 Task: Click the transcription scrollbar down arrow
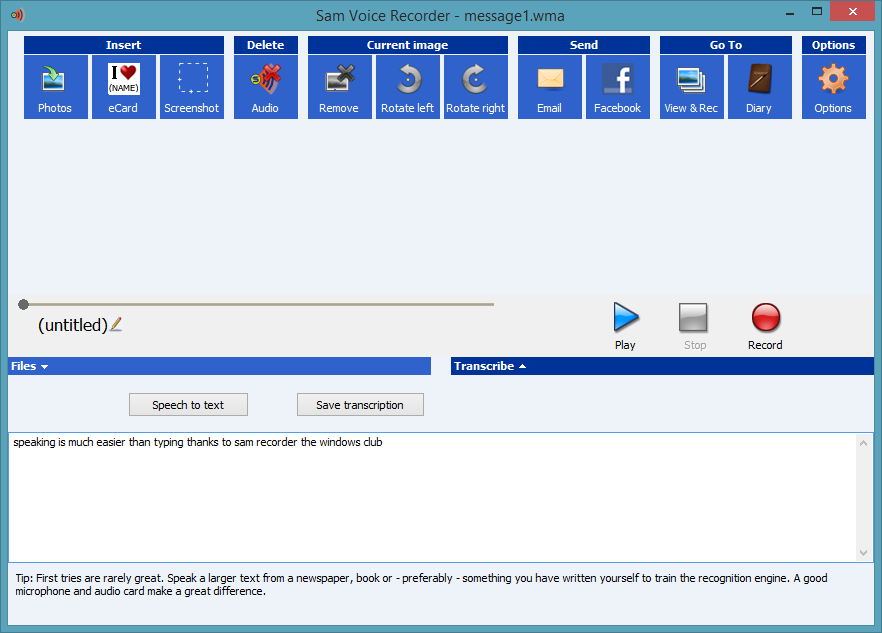(x=863, y=553)
